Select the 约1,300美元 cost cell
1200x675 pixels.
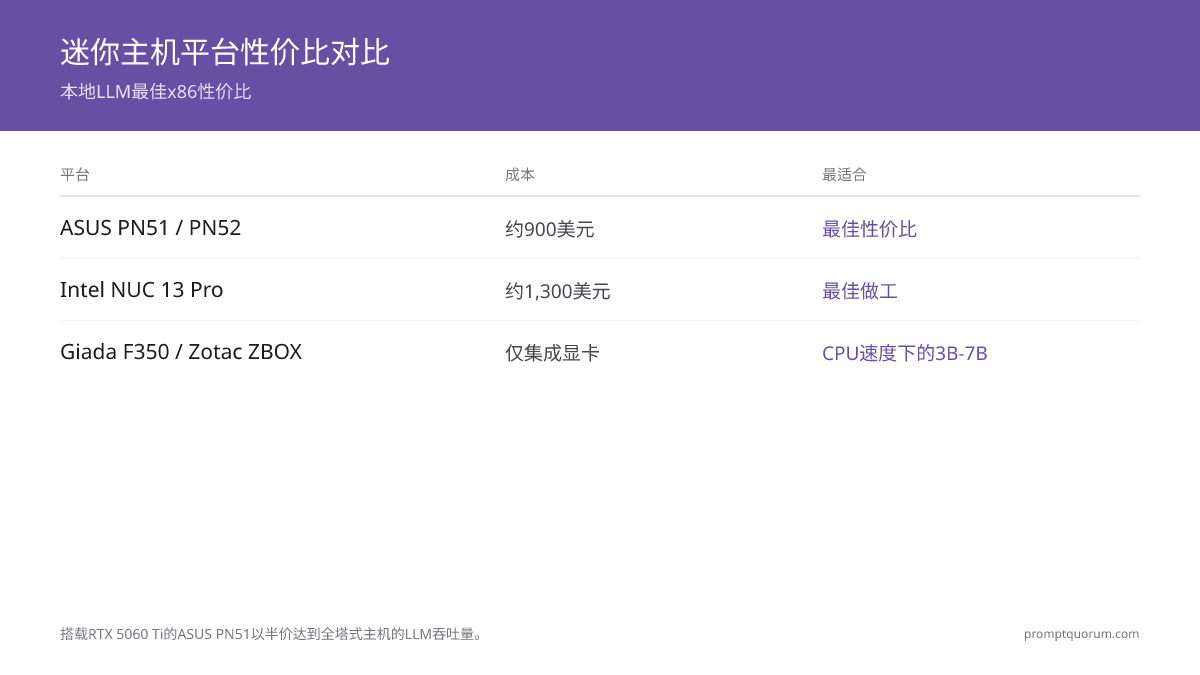coord(558,291)
